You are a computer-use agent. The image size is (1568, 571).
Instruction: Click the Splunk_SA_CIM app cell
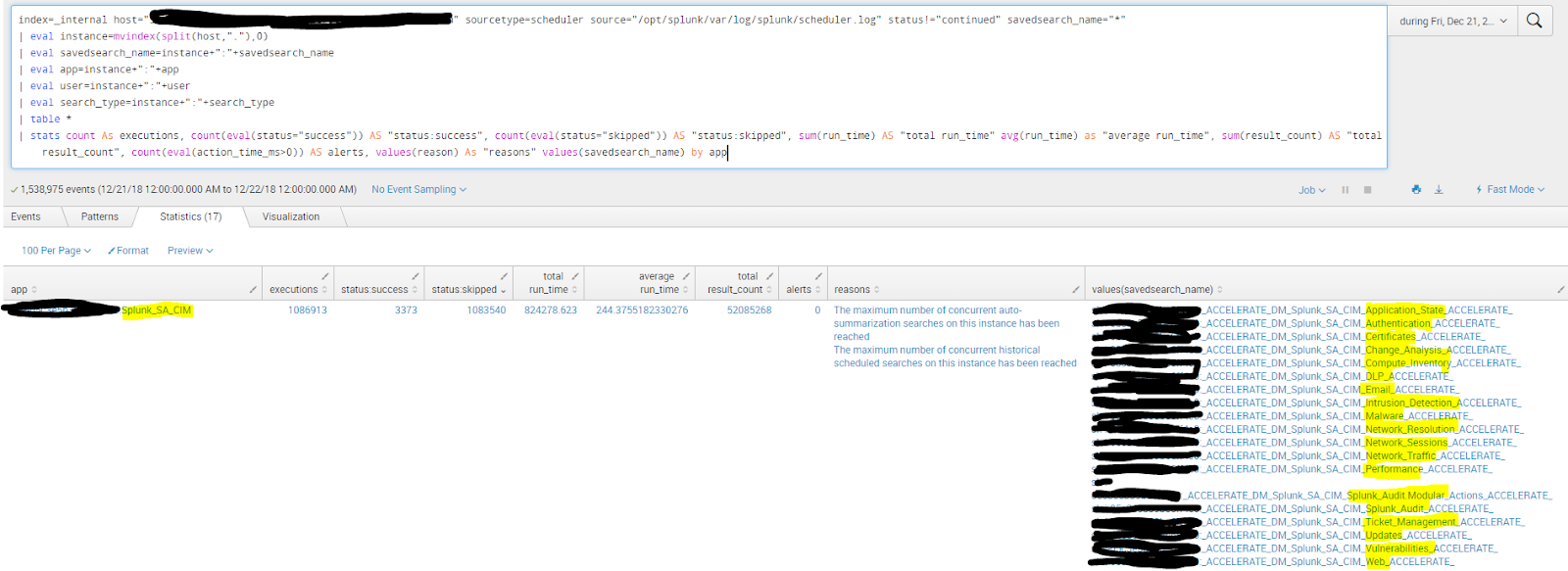(157, 310)
